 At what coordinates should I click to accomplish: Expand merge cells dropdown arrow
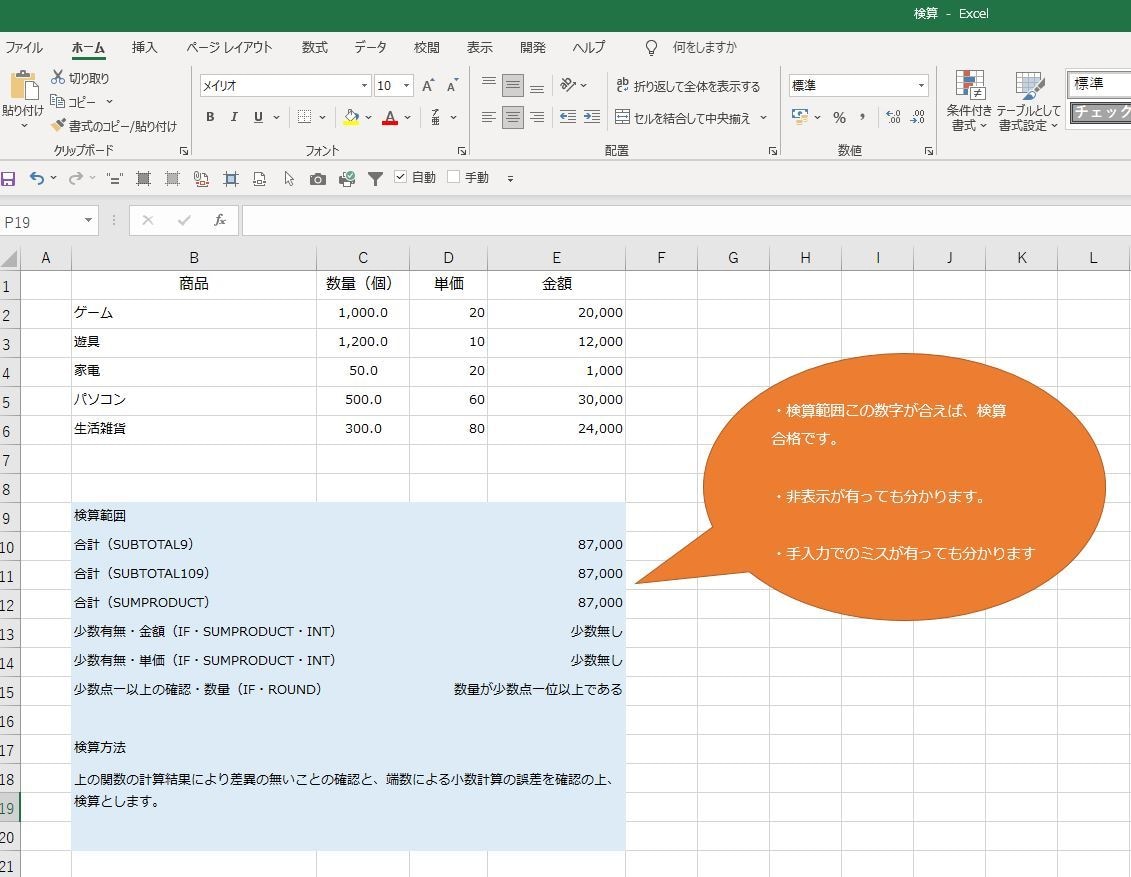(x=763, y=117)
